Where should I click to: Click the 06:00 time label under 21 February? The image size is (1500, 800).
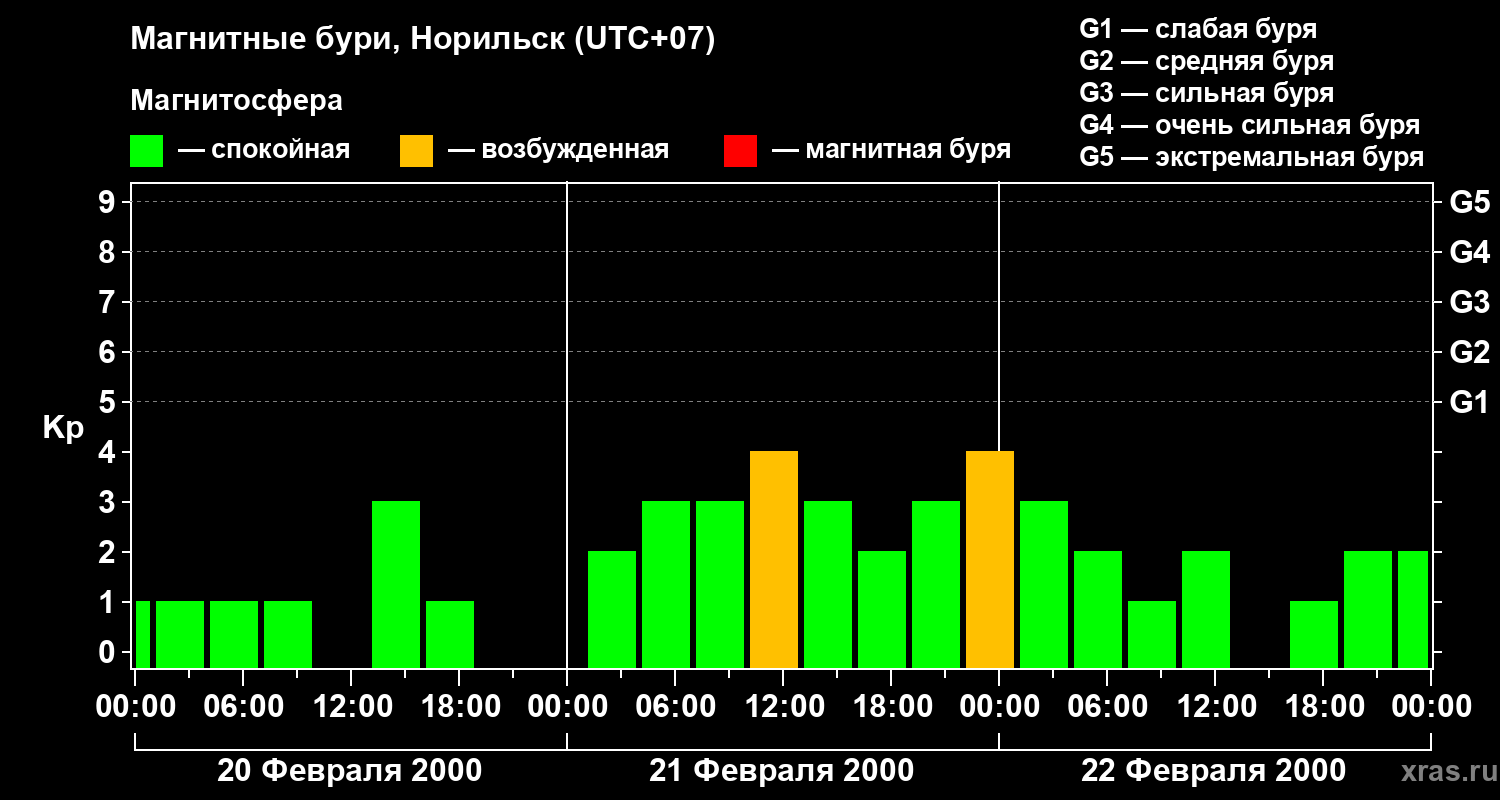(675, 706)
